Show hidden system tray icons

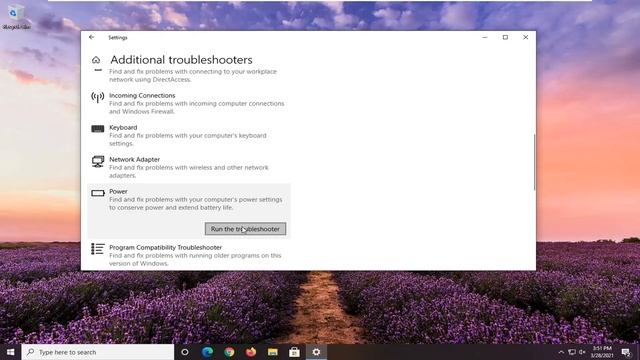point(561,352)
